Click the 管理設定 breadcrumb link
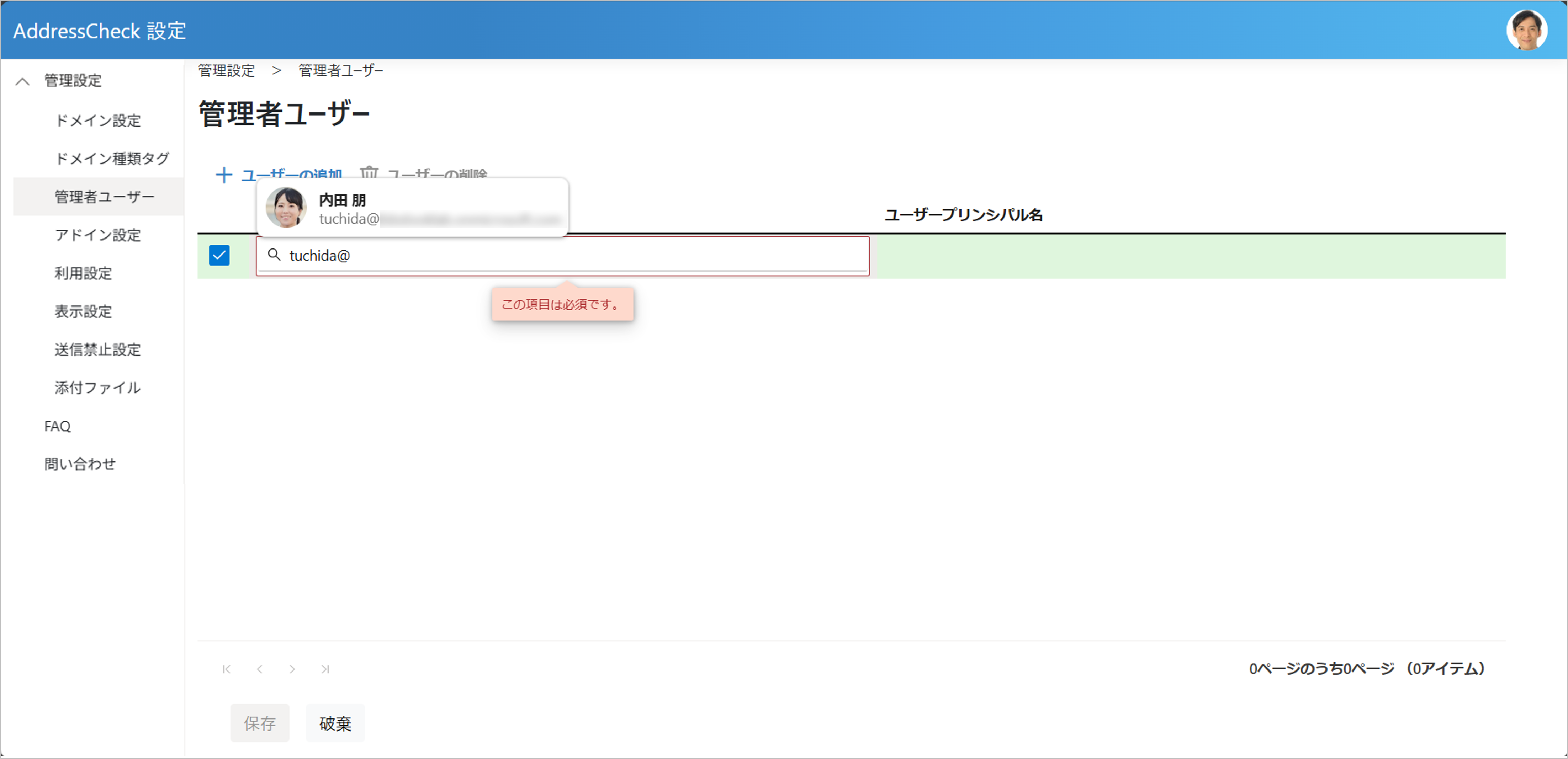The height and width of the screenshot is (759, 1568). click(227, 70)
